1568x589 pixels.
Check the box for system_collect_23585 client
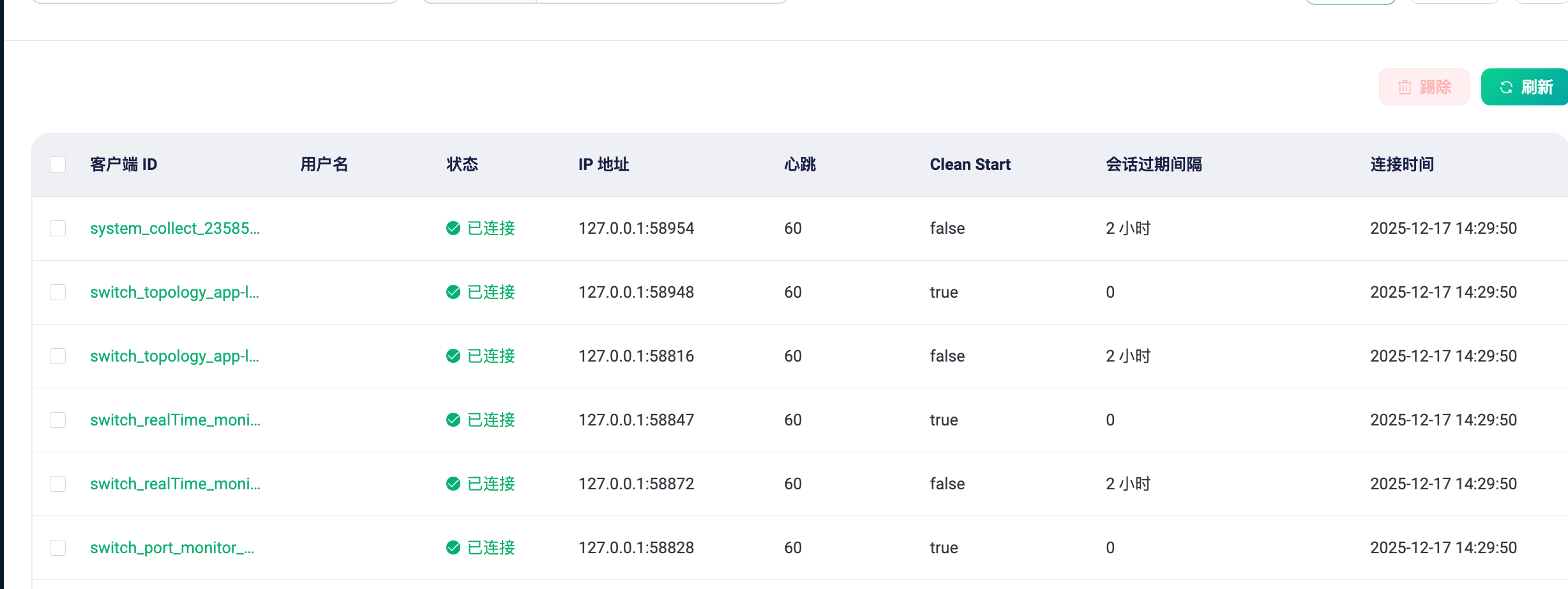pyautogui.click(x=58, y=228)
